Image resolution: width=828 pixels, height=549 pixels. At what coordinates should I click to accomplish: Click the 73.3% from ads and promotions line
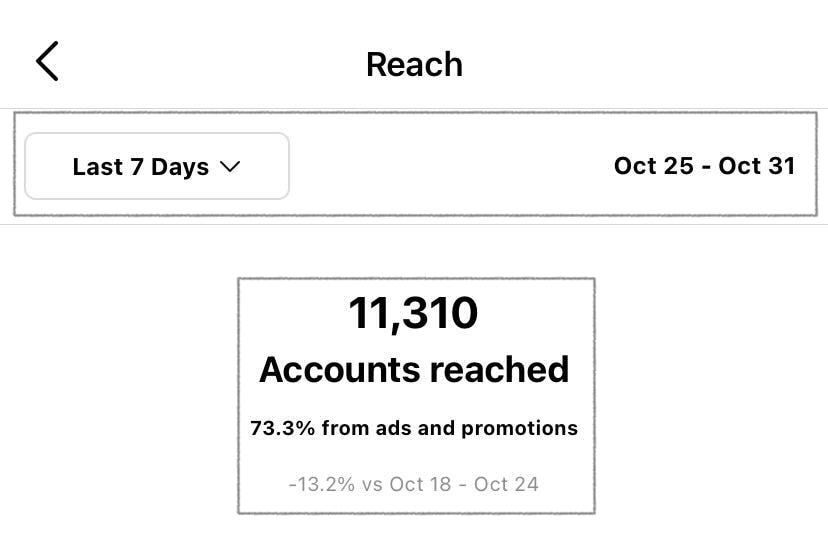(414, 428)
